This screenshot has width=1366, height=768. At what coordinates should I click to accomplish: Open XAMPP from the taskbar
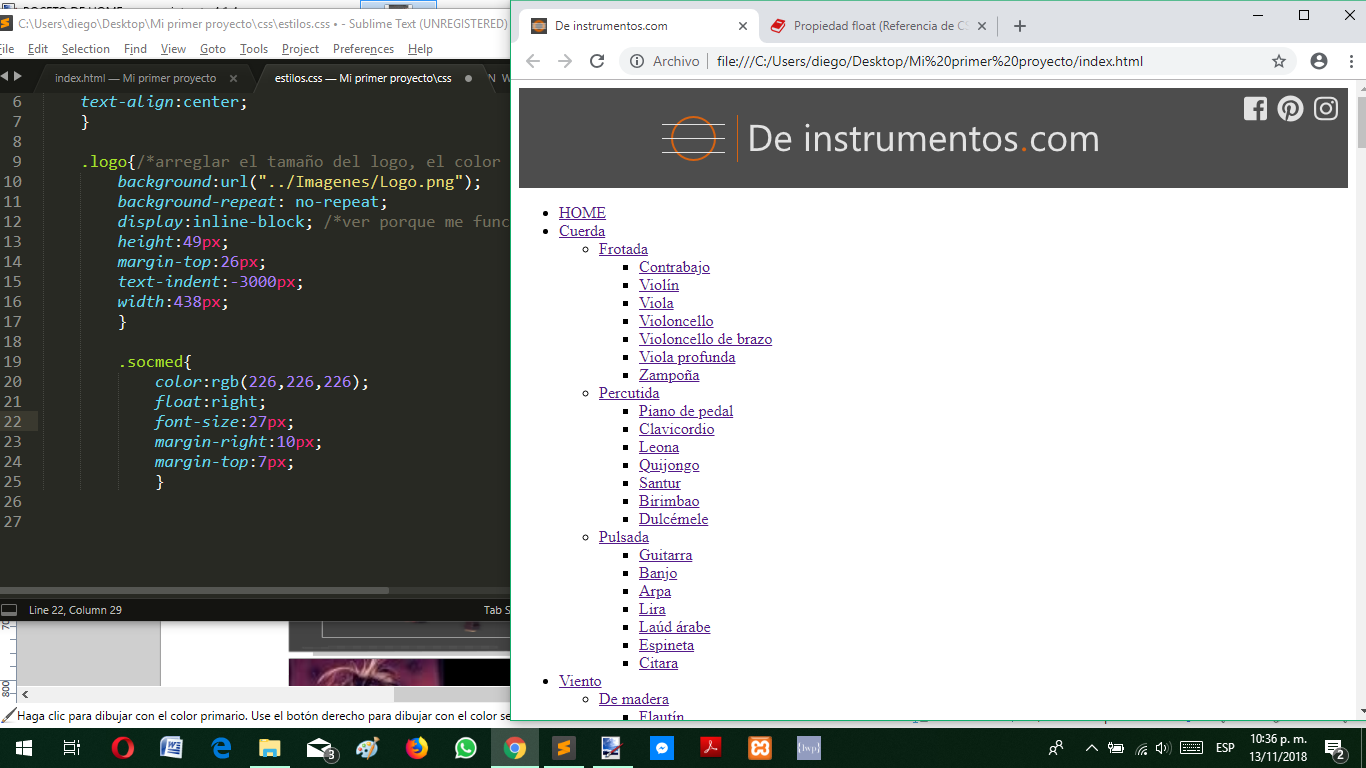pos(760,748)
